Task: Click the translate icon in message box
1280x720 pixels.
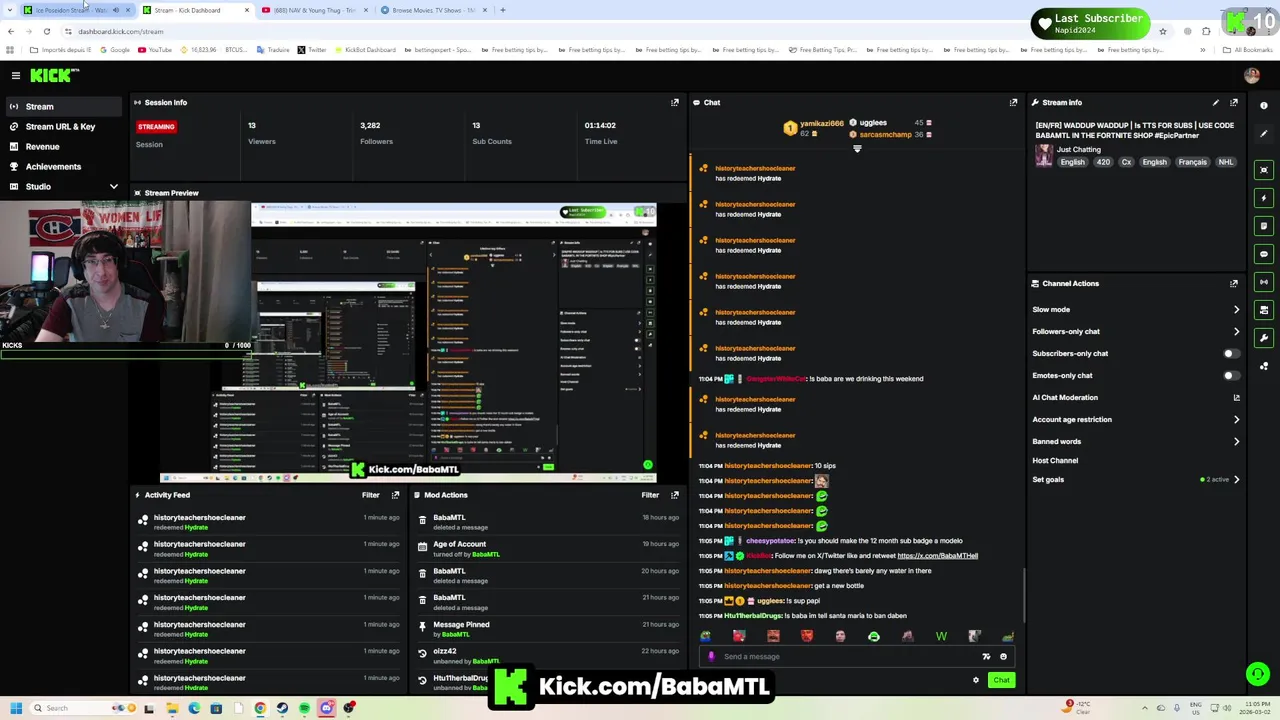Action: click(986, 657)
